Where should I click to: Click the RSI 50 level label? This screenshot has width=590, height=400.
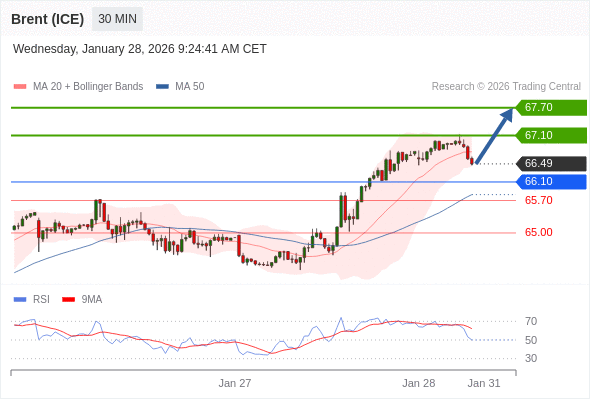531,340
